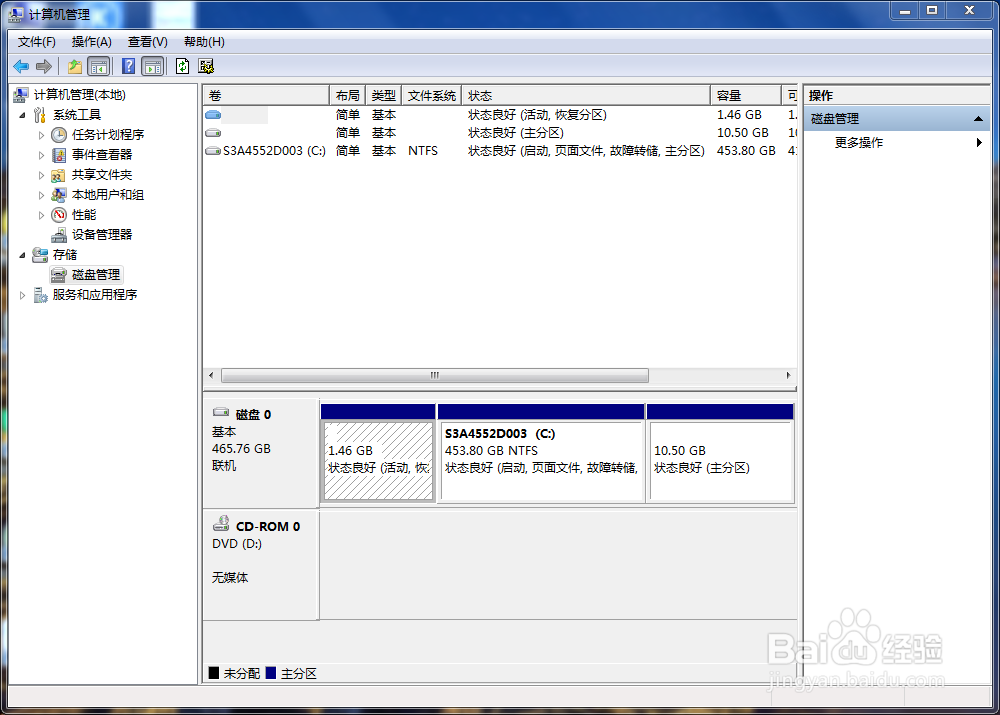Click the 453.80 GB capacity cell
1000x715 pixels.
(746, 151)
